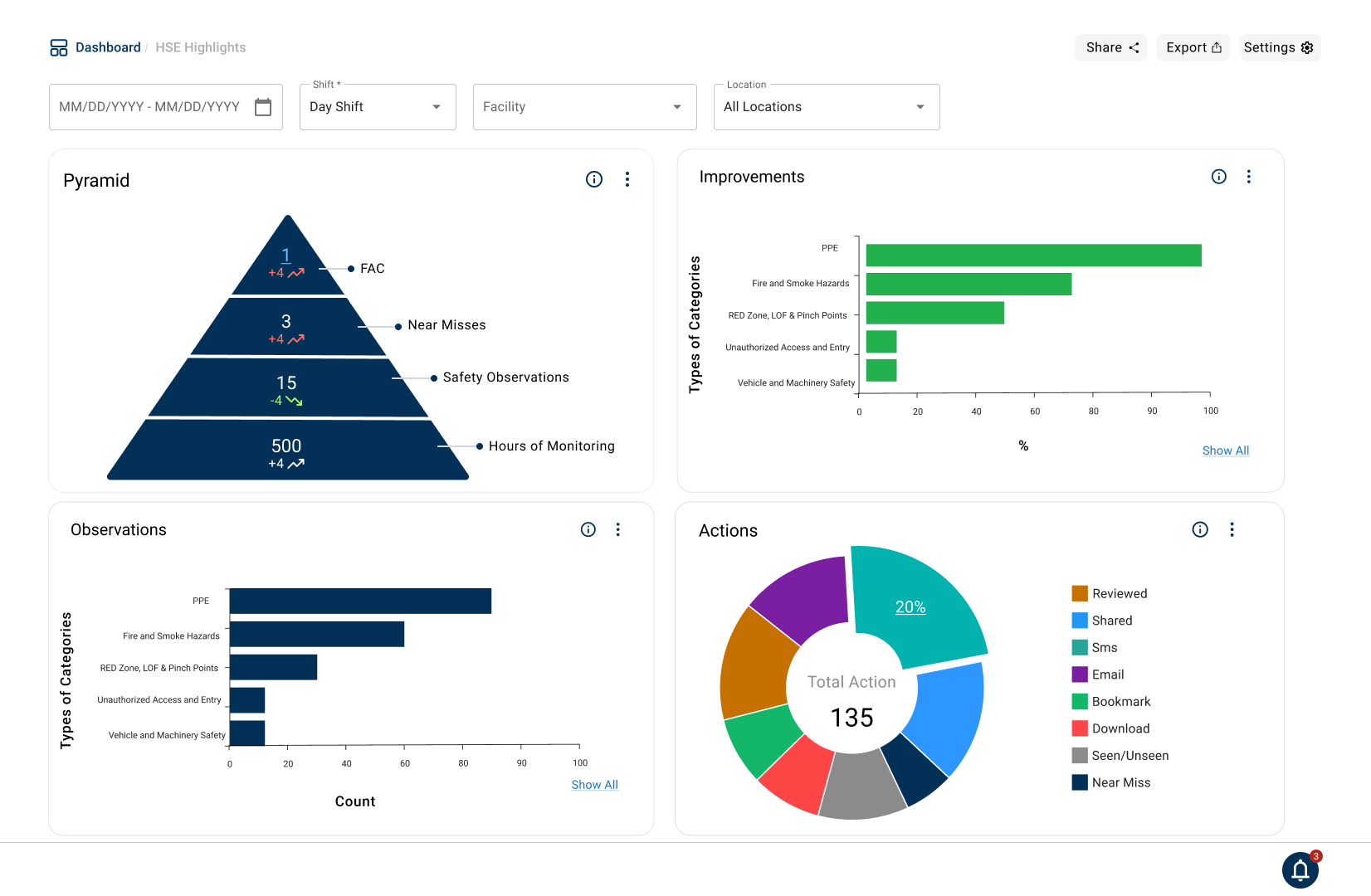This screenshot has height=896, width=1371.
Task: Click the Email purple legend swatch
Action: 1080,674
